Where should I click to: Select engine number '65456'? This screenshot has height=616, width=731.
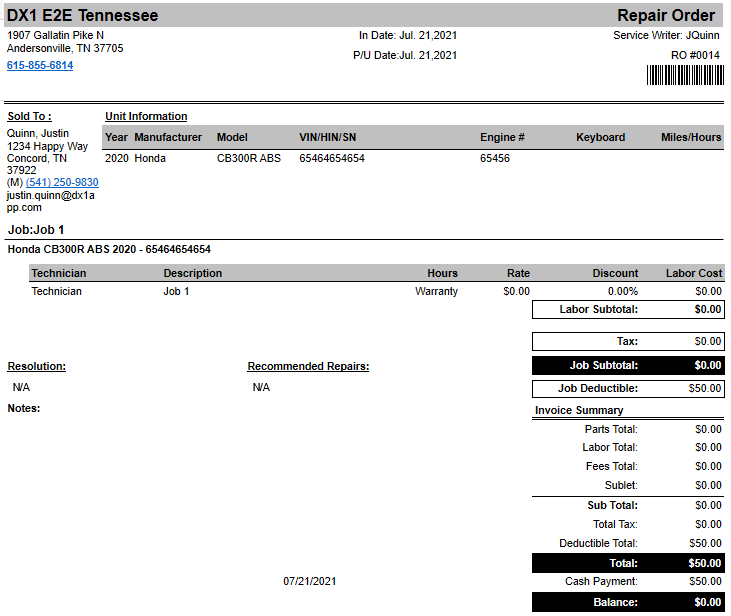495,159
